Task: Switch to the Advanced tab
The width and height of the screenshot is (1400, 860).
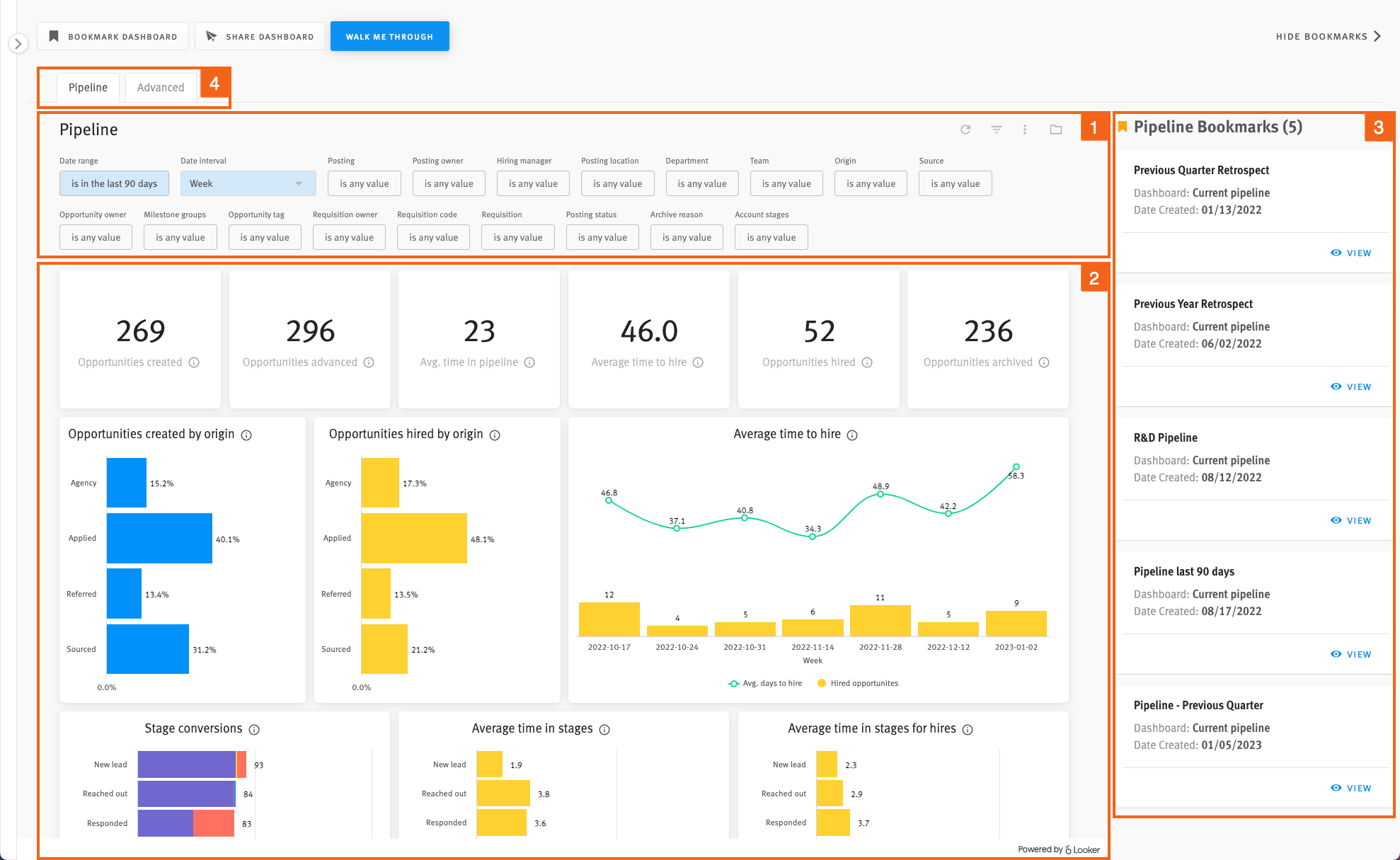Action: pos(161,87)
